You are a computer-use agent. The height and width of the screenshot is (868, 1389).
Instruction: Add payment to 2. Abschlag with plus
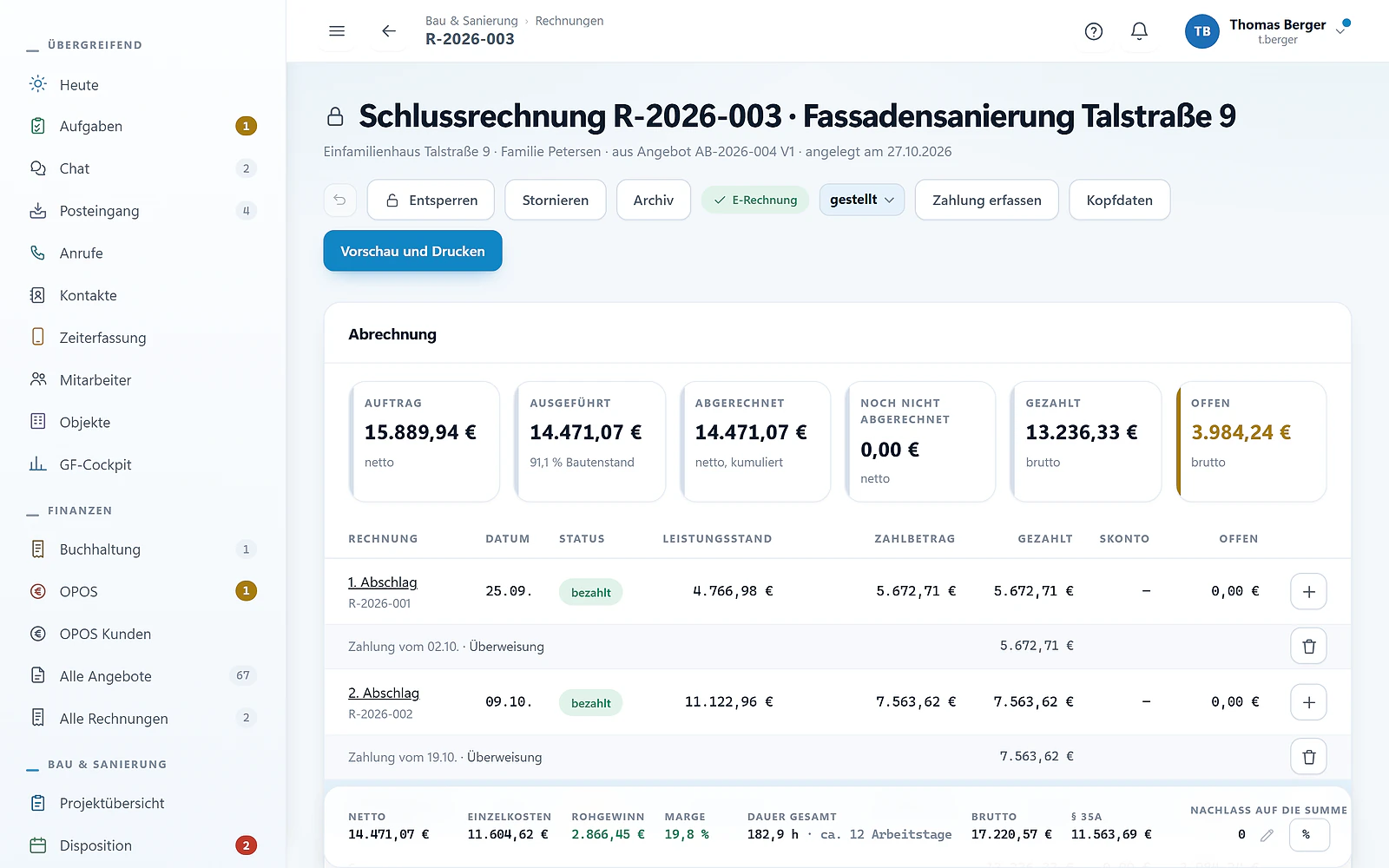(1308, 702)
